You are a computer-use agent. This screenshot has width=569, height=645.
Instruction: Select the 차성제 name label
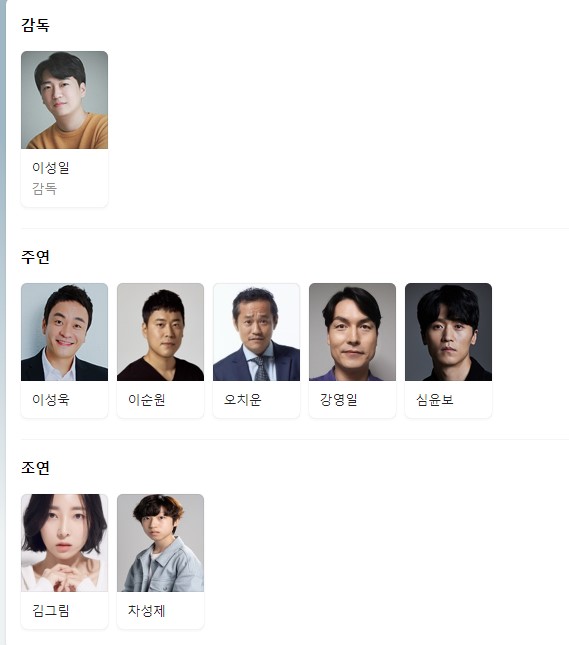click(x=146, y=610)
